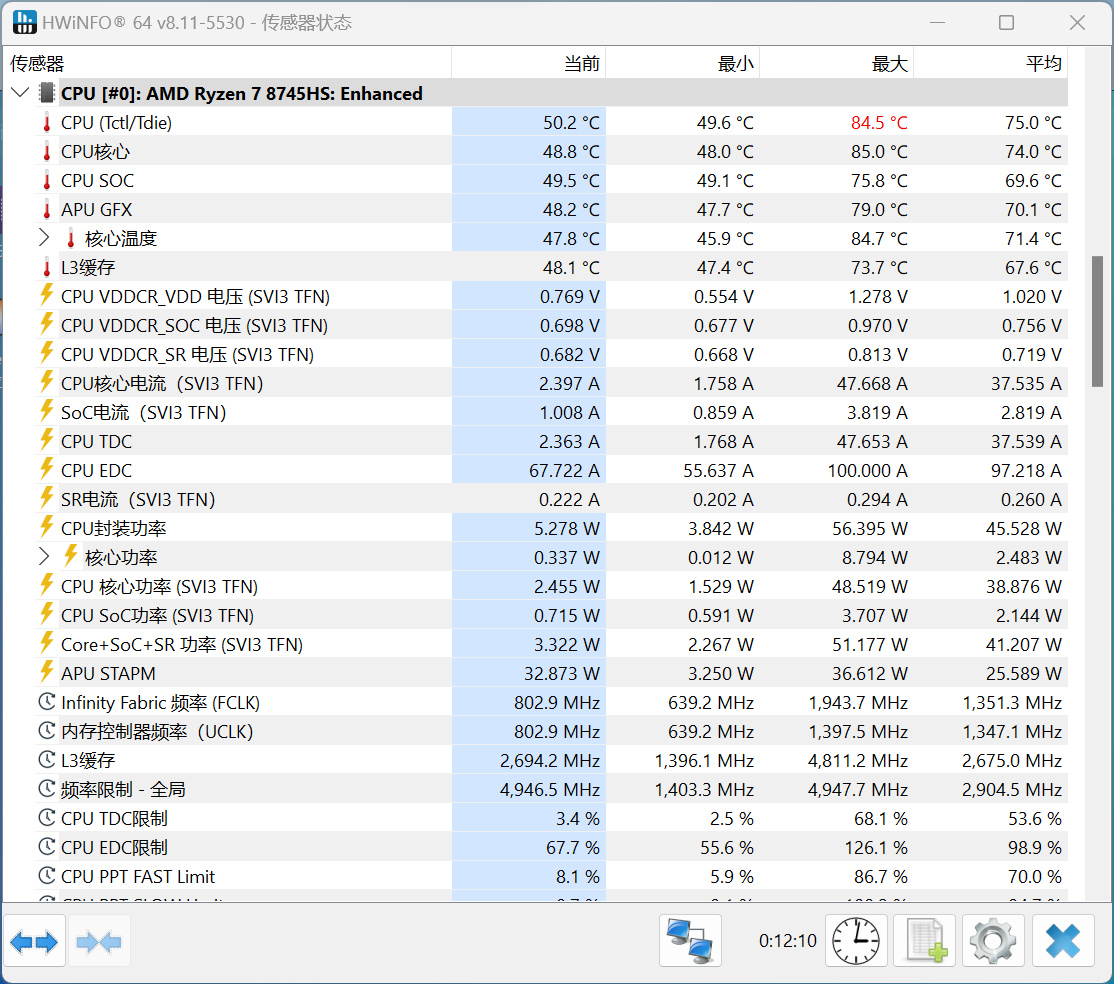Click the 56.395 W package power maximum
Image resolution: width=1114 pixels, height=984 pixels.
pyautogui.click(x=870, y=529)
